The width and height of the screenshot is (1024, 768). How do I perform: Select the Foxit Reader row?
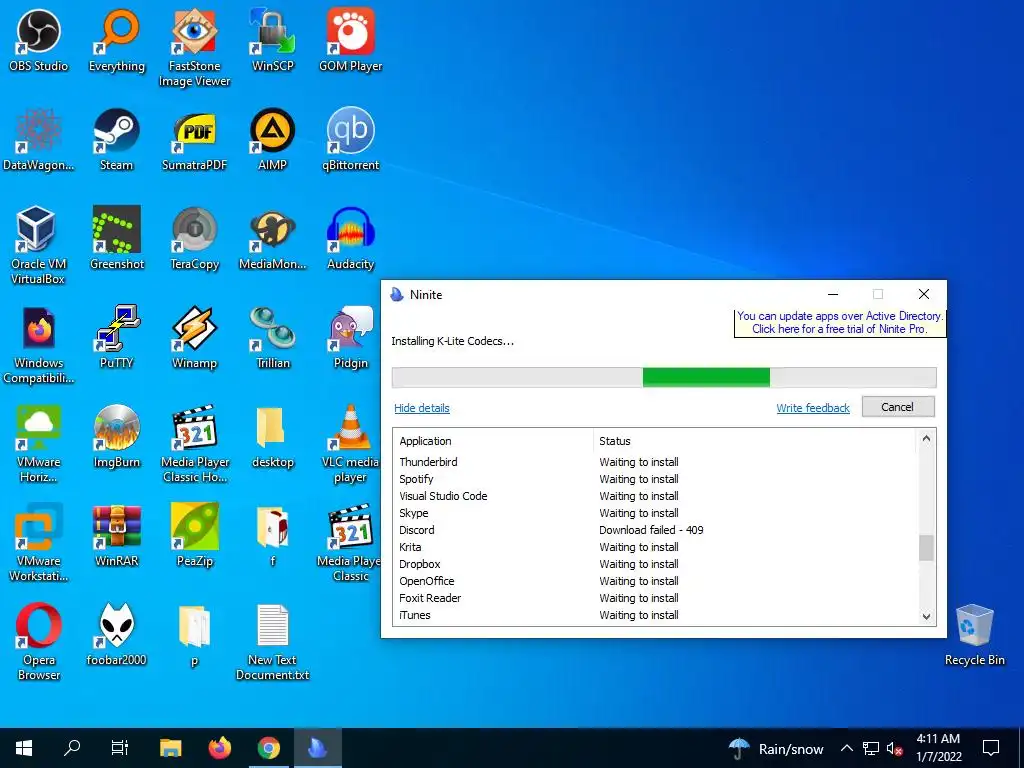coord(655,598)
